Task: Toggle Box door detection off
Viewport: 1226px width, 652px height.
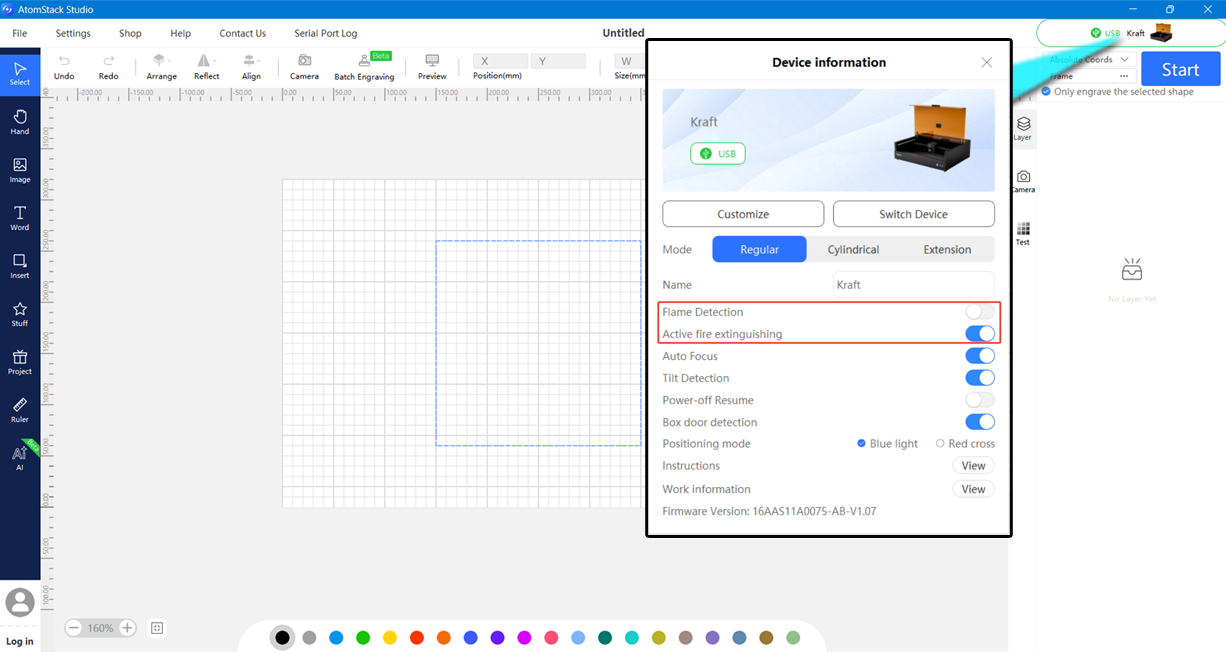Action: pyautogui.click(x=980, y=422)
